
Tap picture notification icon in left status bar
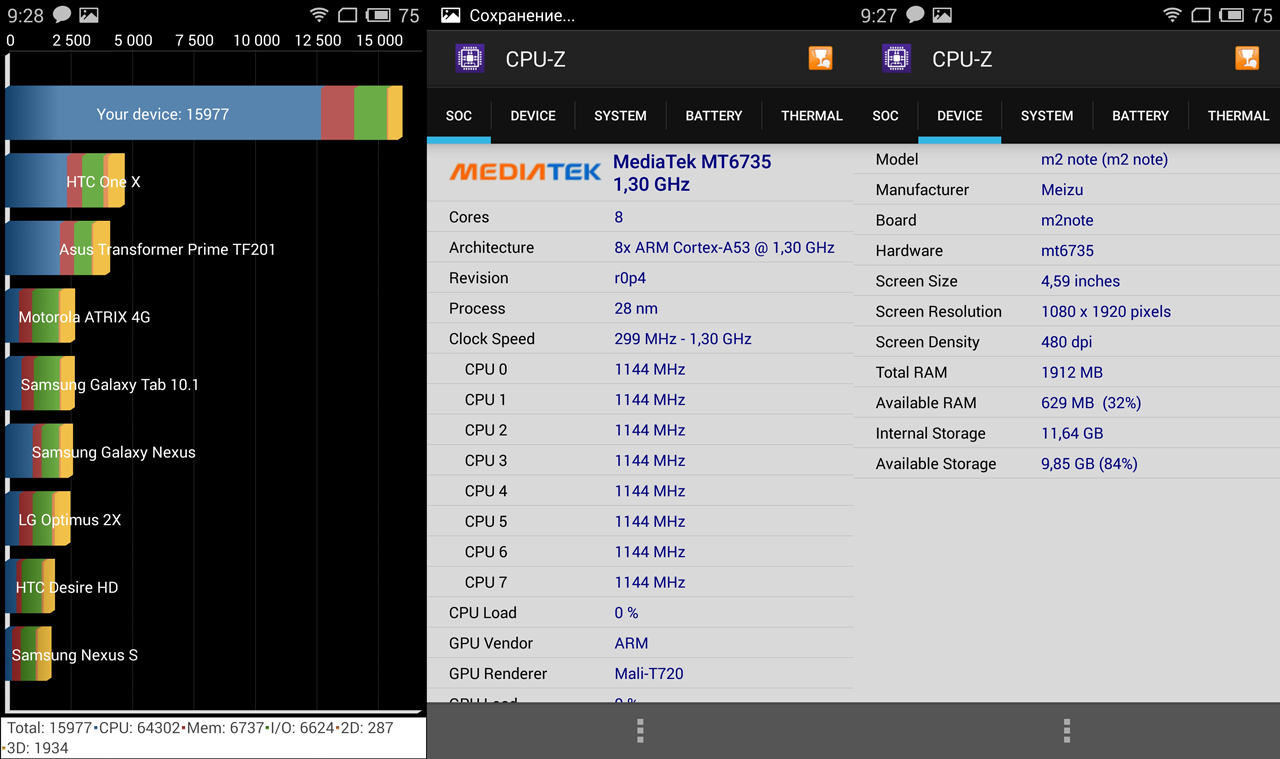coord(89,15)
